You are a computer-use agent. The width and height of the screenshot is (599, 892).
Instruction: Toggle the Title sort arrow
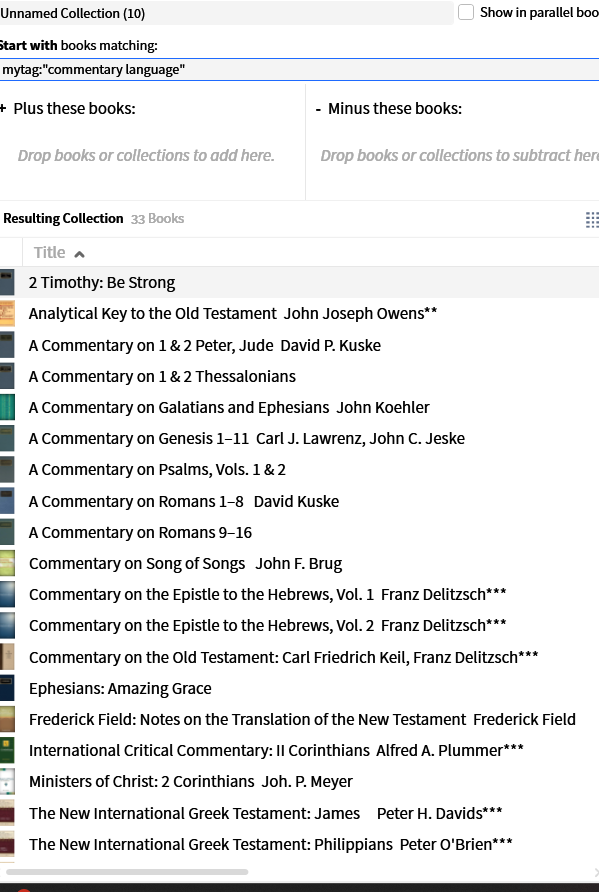pyautogui.click(x=80, y=254)
